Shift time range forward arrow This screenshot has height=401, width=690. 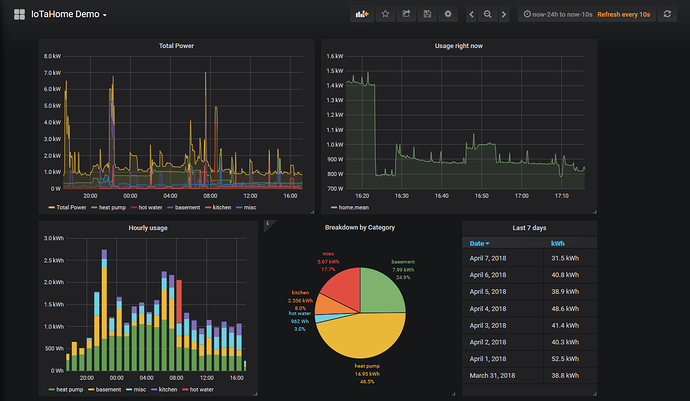tap(504, 15)
